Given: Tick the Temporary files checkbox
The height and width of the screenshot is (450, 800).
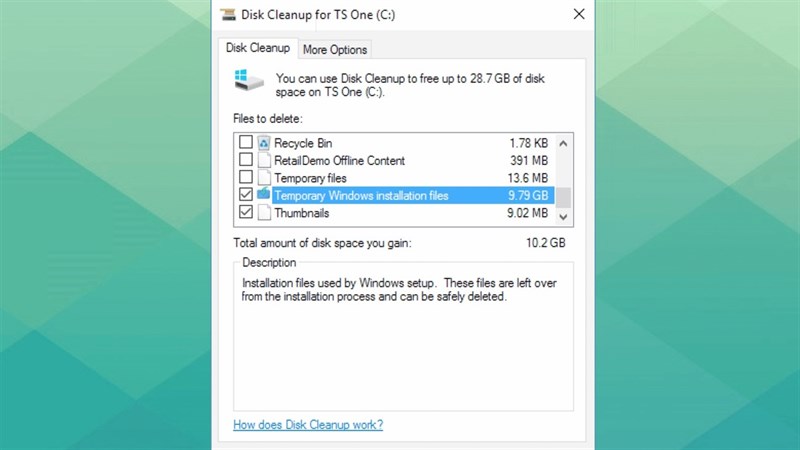Looking at the screenshot, I should point(246,177).
